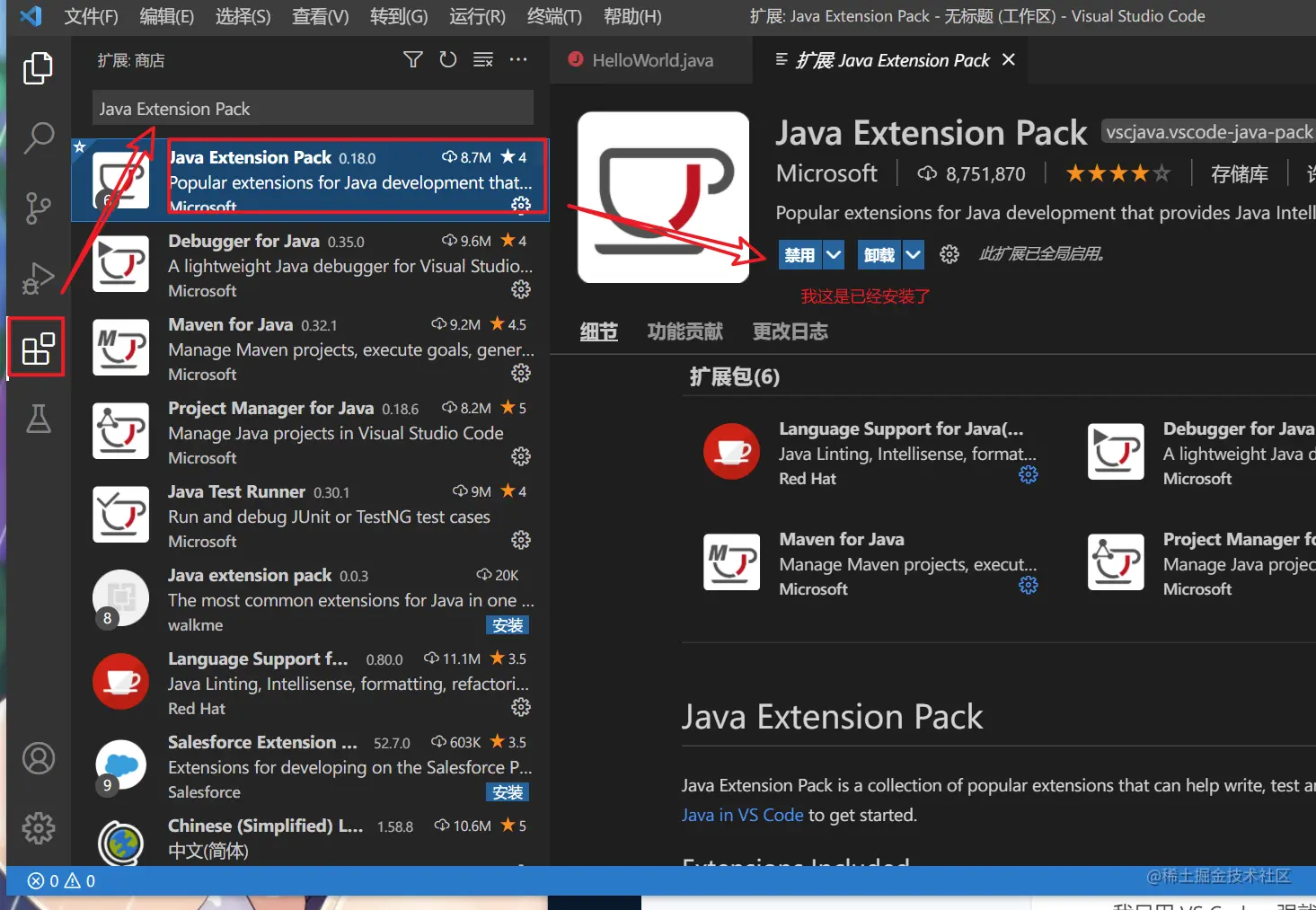Screen dimensions: 1316x910
Task: Switch to 更改日志 changelog tab
Action: (x=790, y=331)
